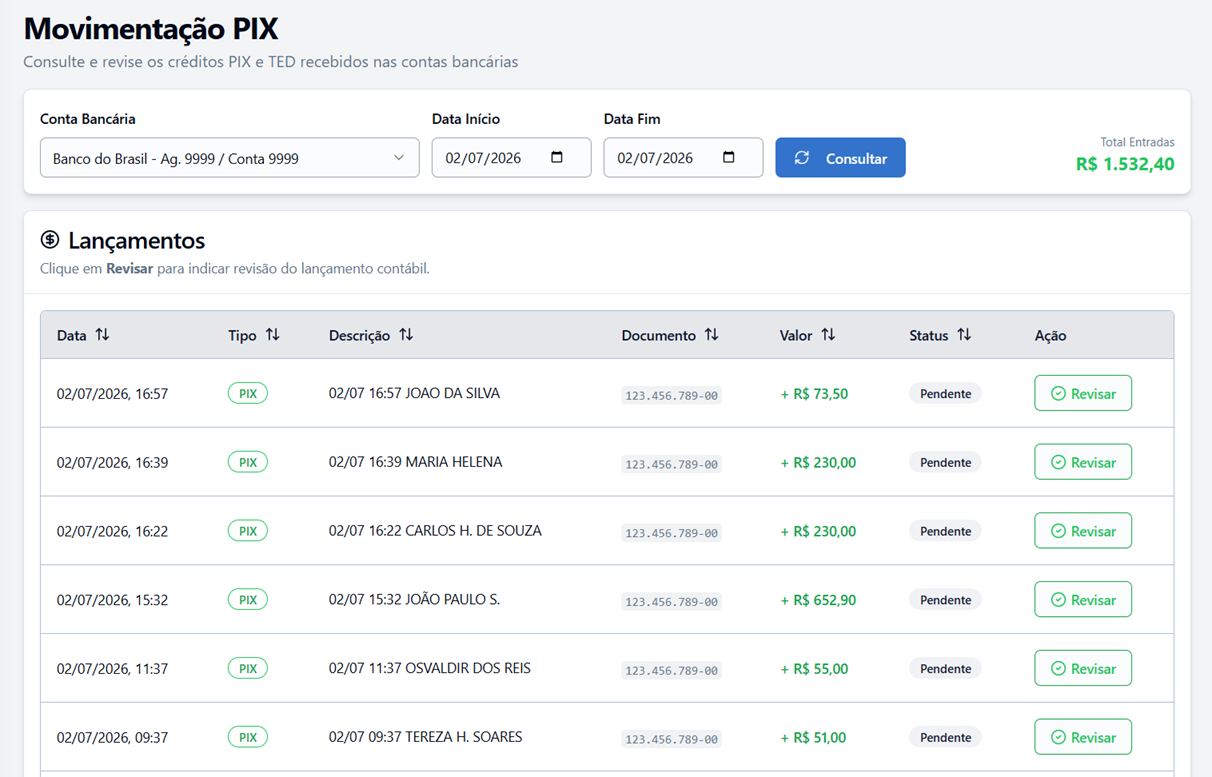Revisar the TEREZA H. SOARES entry
This screenshot has height=777, width=1212.
pos(1083,737)
